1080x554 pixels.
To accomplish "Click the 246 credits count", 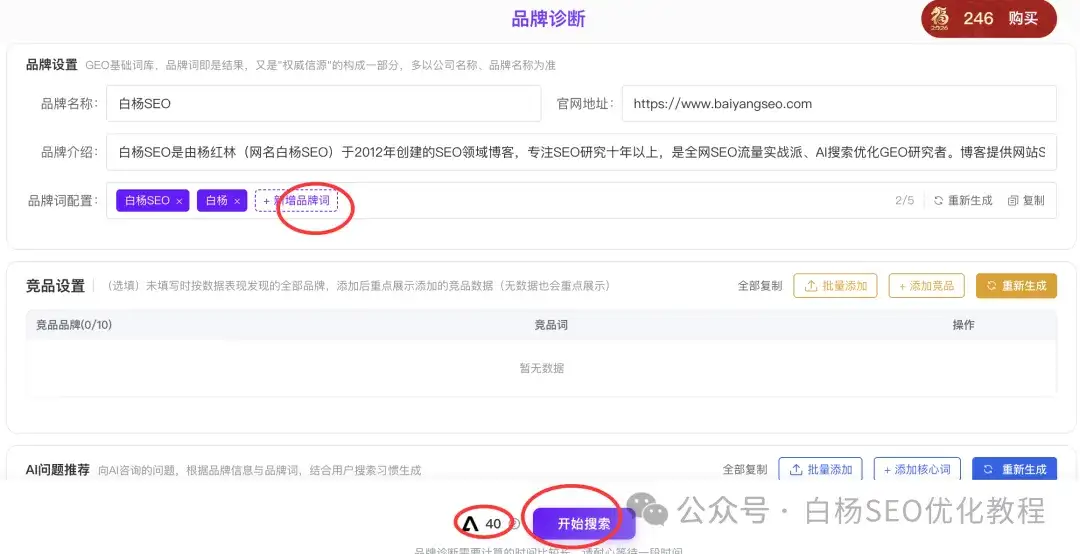I will pos(978,19).
